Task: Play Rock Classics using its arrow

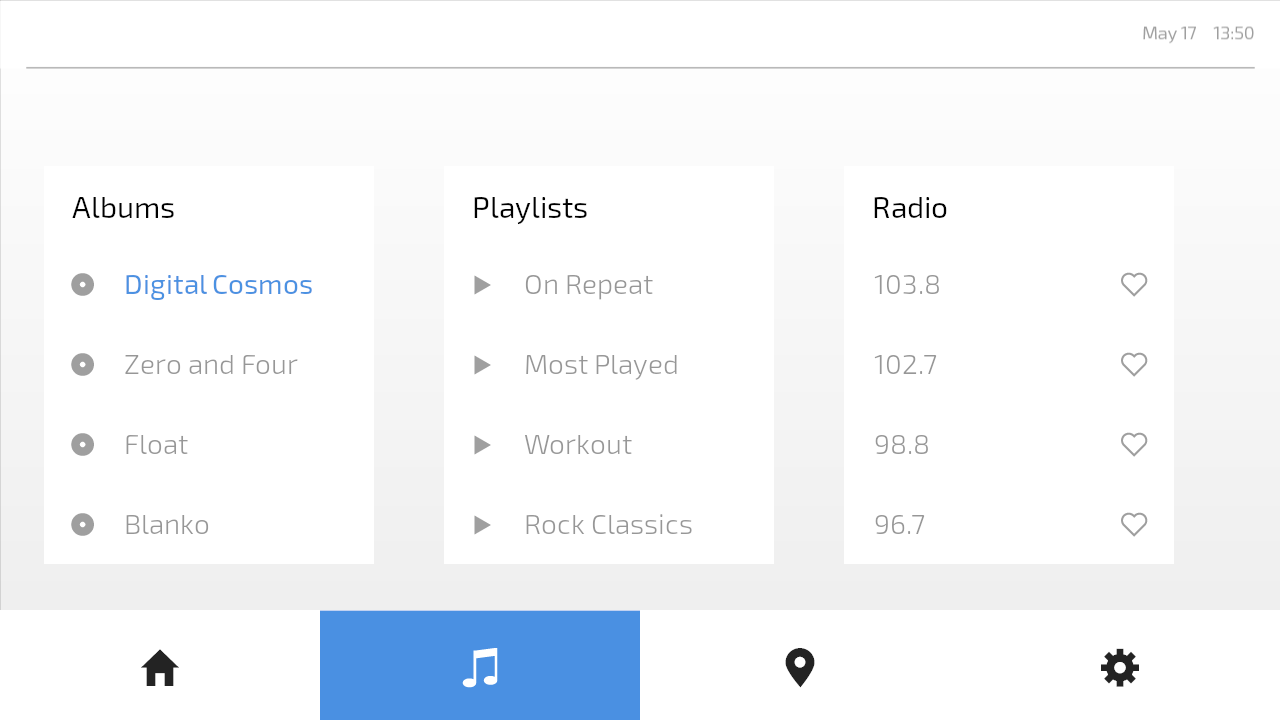Action: (482, 525)
